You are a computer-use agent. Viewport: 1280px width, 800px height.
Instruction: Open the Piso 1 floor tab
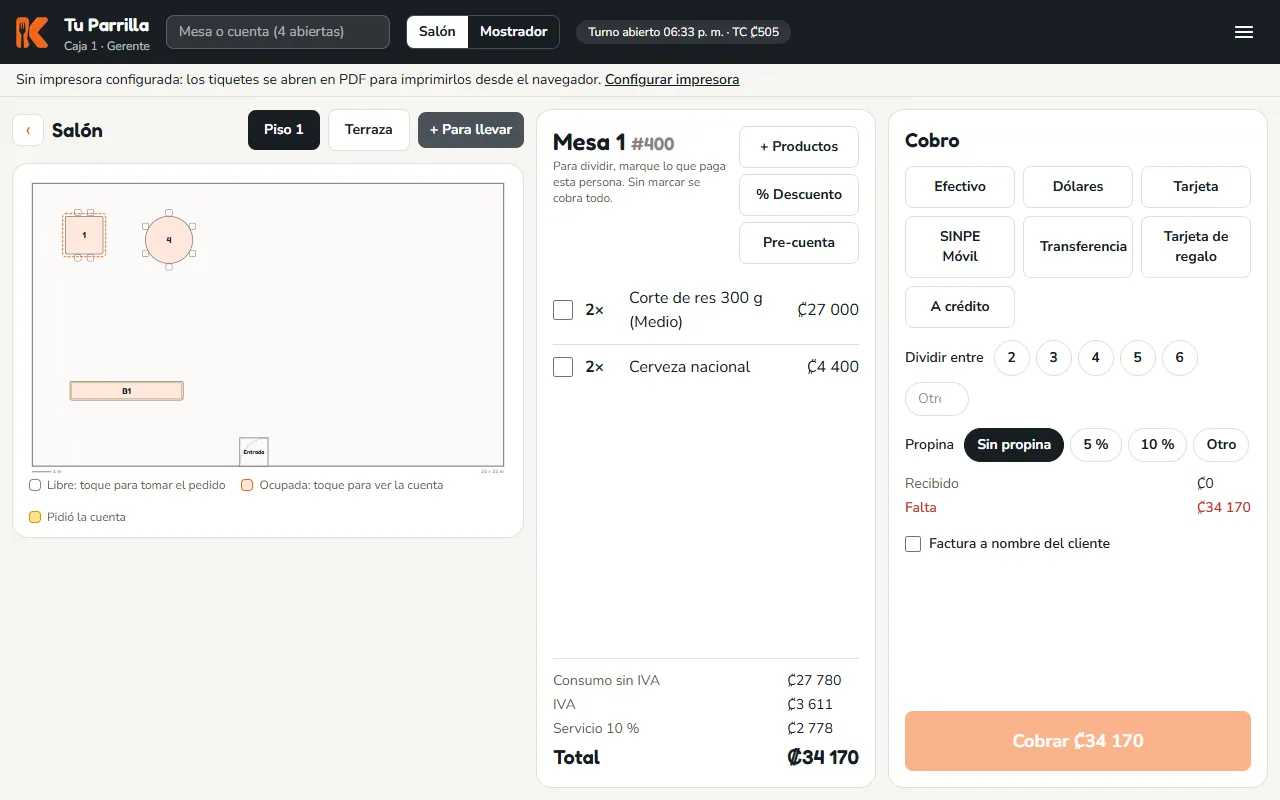point(284,130)
